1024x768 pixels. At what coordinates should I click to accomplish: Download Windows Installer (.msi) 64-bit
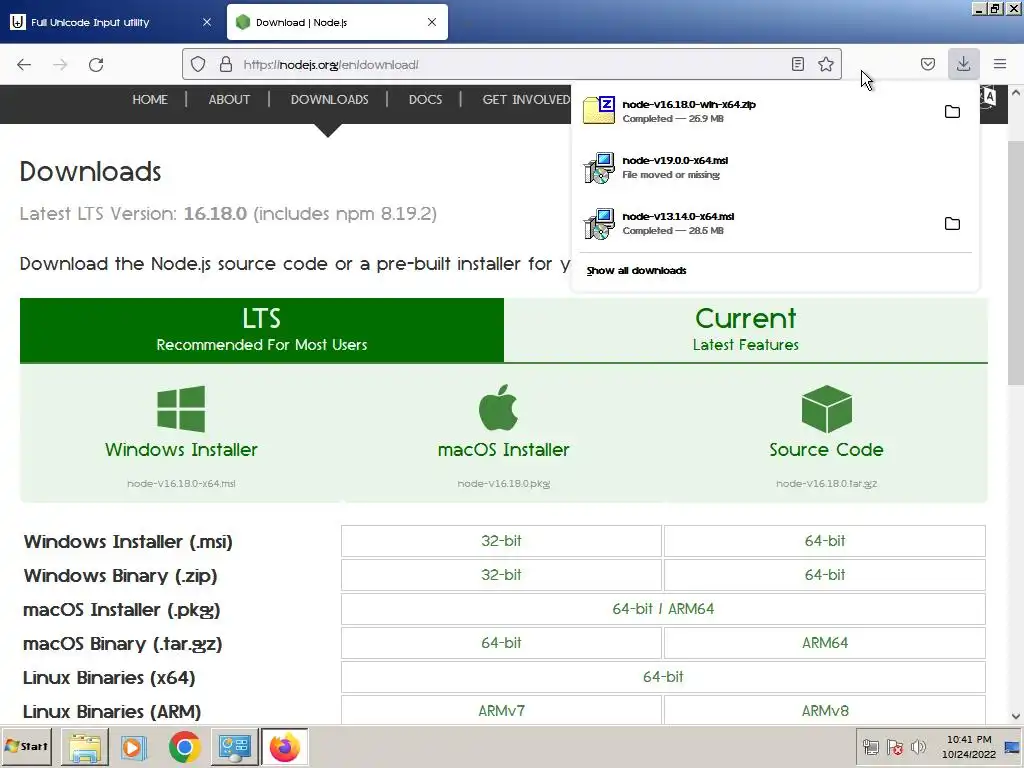pyautogui.click(x=825, y=541)
